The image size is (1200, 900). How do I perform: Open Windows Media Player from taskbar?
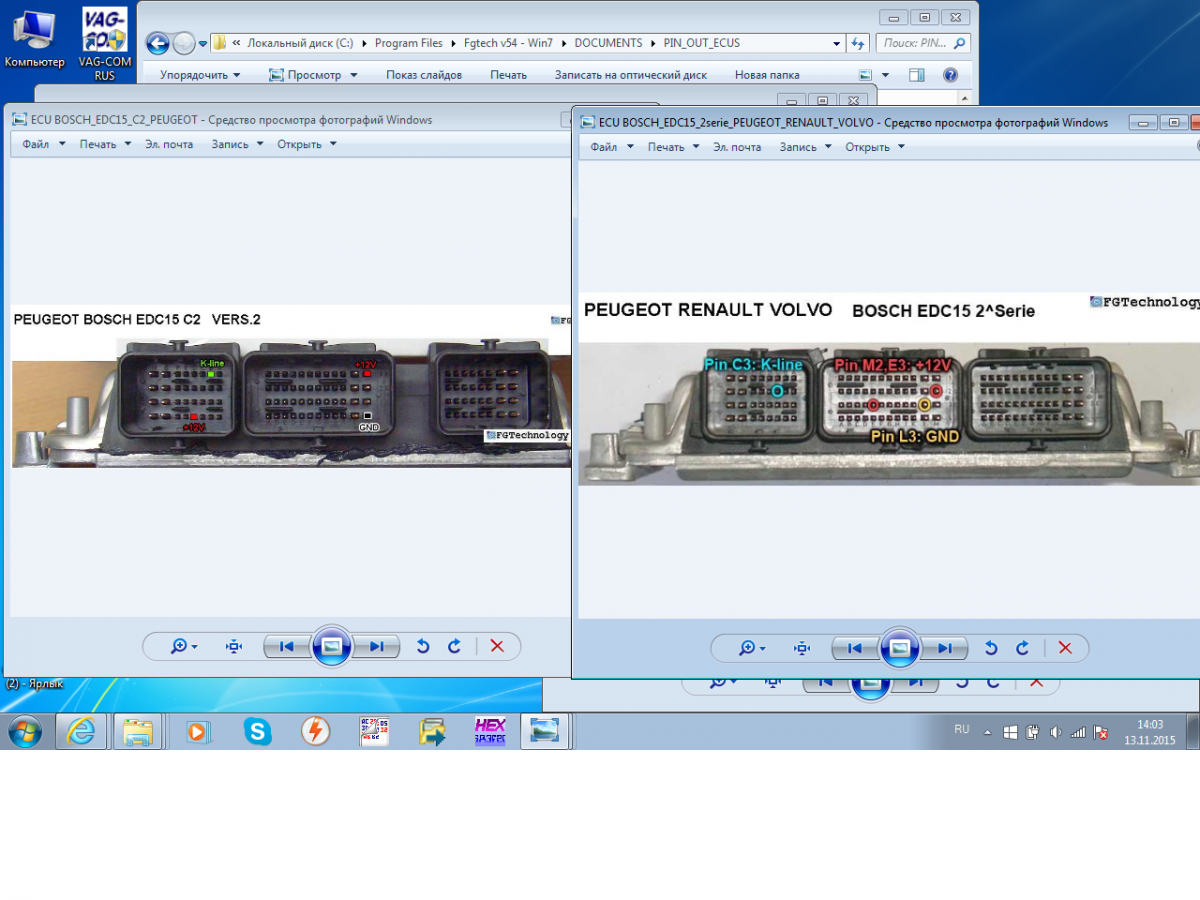tap(198, 732)
